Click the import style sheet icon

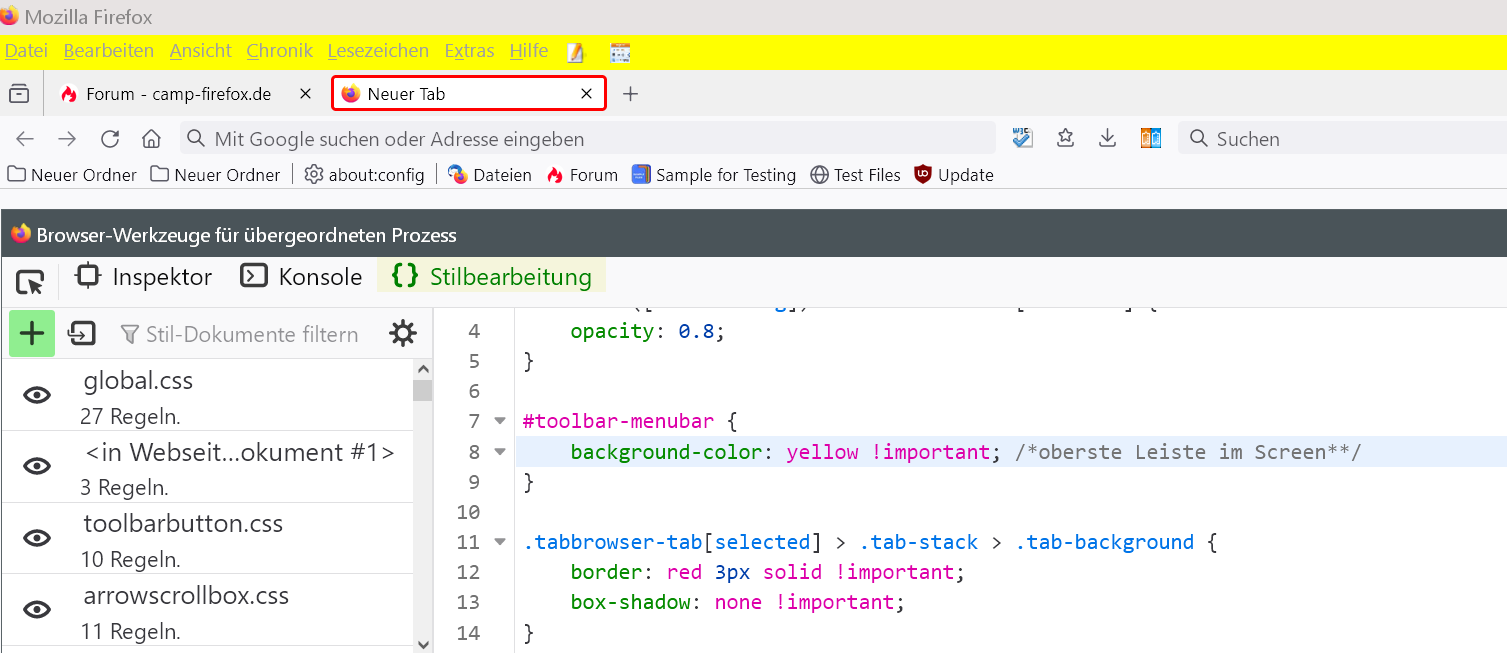pos(82,334)
